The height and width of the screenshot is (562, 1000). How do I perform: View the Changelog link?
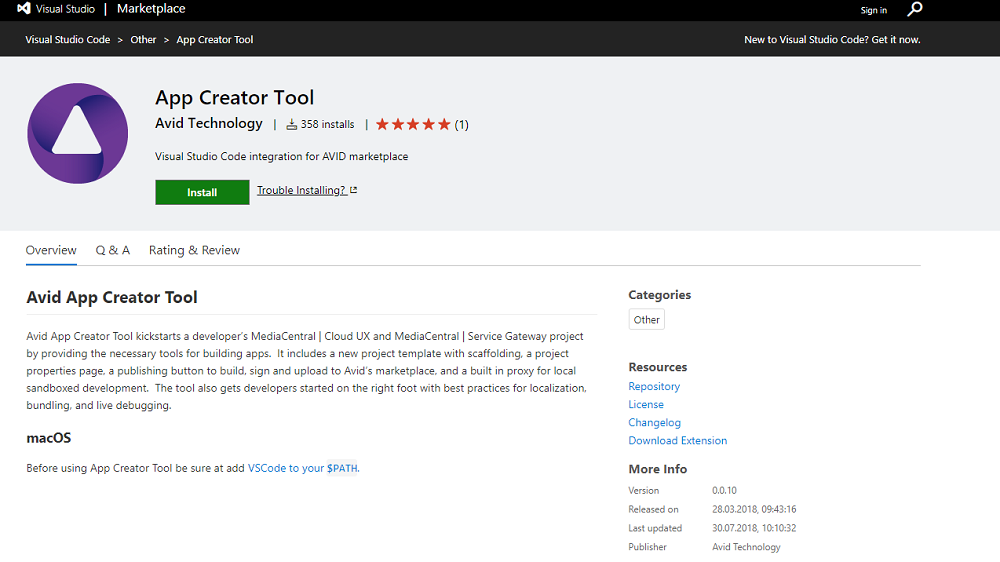pyautogui.click(x=654, y=422)
